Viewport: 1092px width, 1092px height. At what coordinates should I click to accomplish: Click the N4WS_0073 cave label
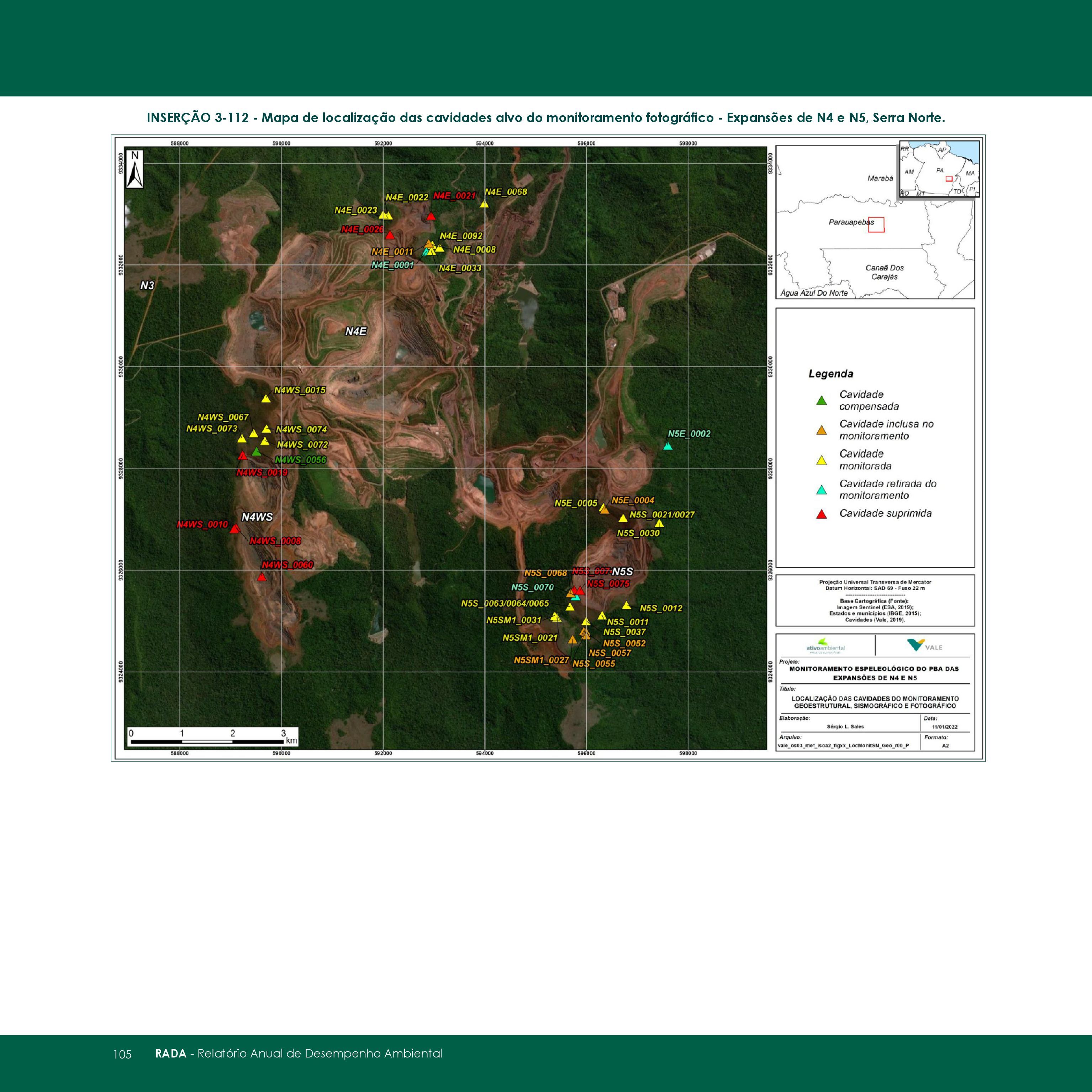tap(212, 428)
